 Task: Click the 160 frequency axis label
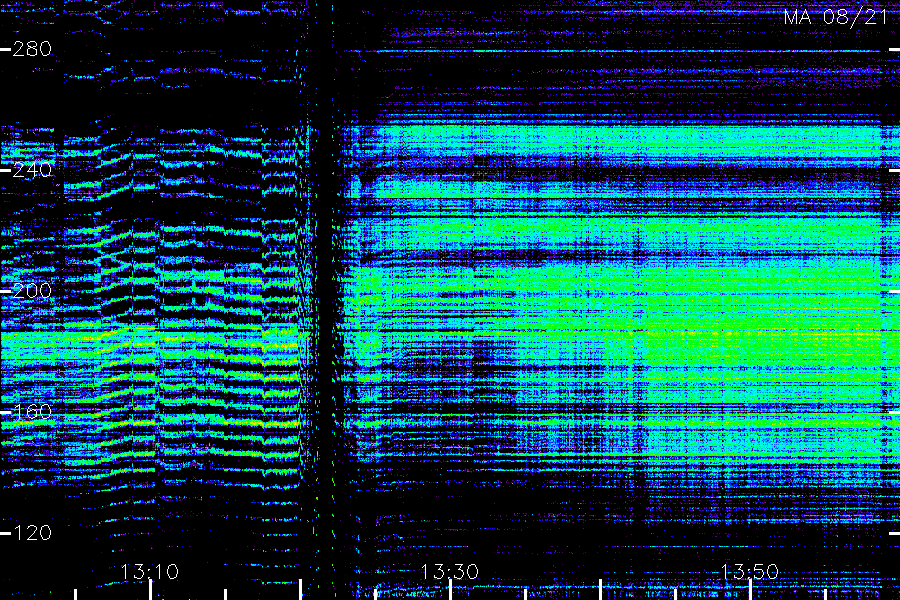(32, 412)
